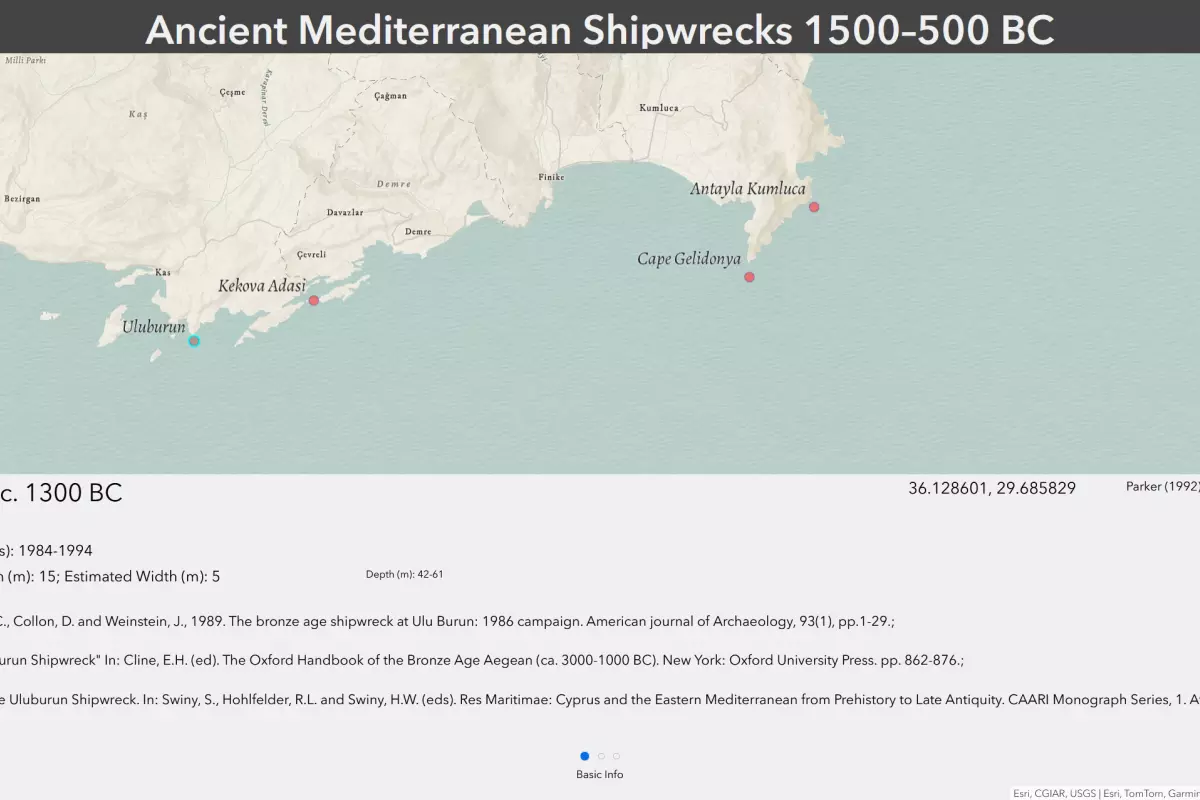Select the Cape Gelidonya wreck point

coord(749,277)
